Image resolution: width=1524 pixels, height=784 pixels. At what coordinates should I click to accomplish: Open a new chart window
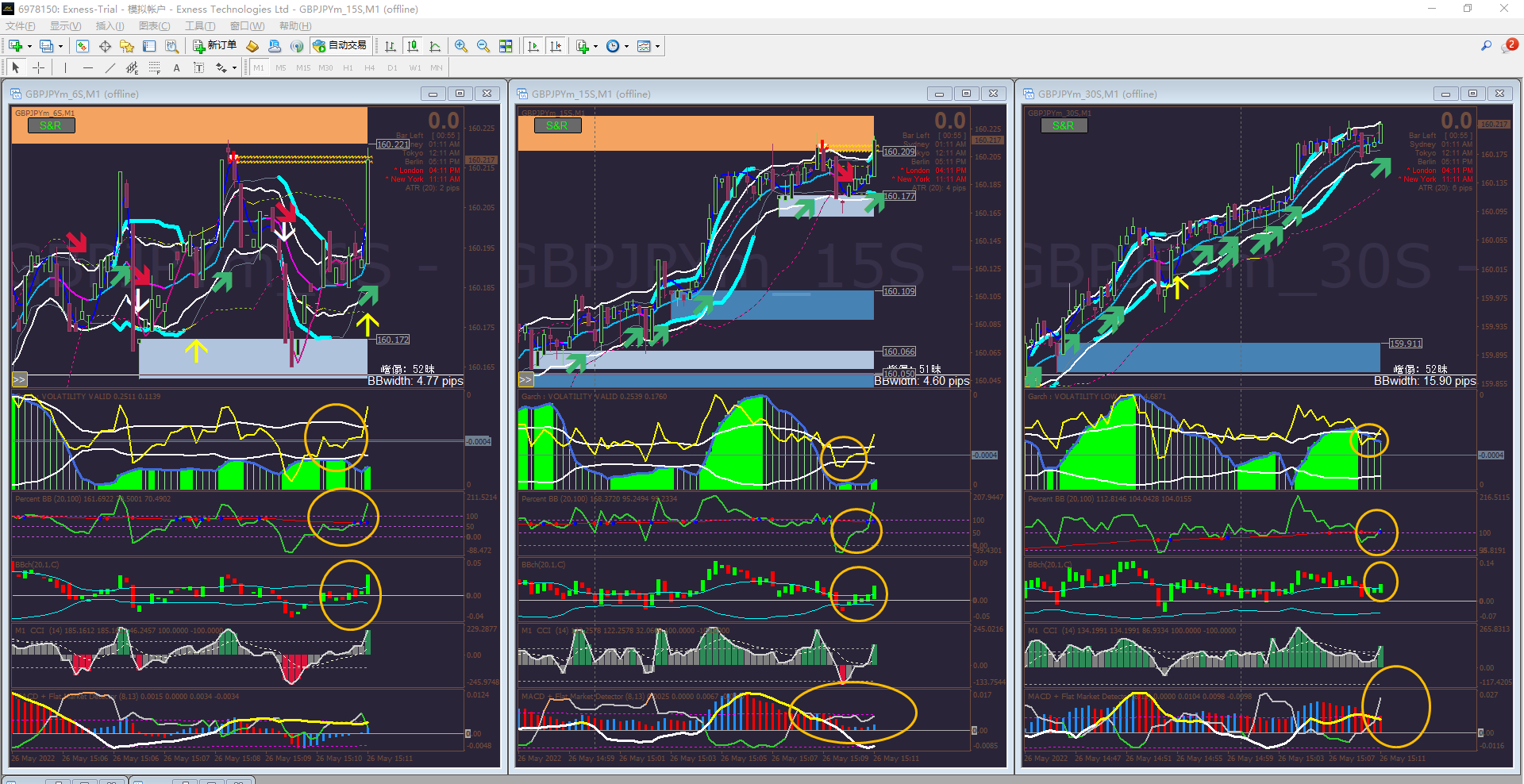[x=15, y=46]
